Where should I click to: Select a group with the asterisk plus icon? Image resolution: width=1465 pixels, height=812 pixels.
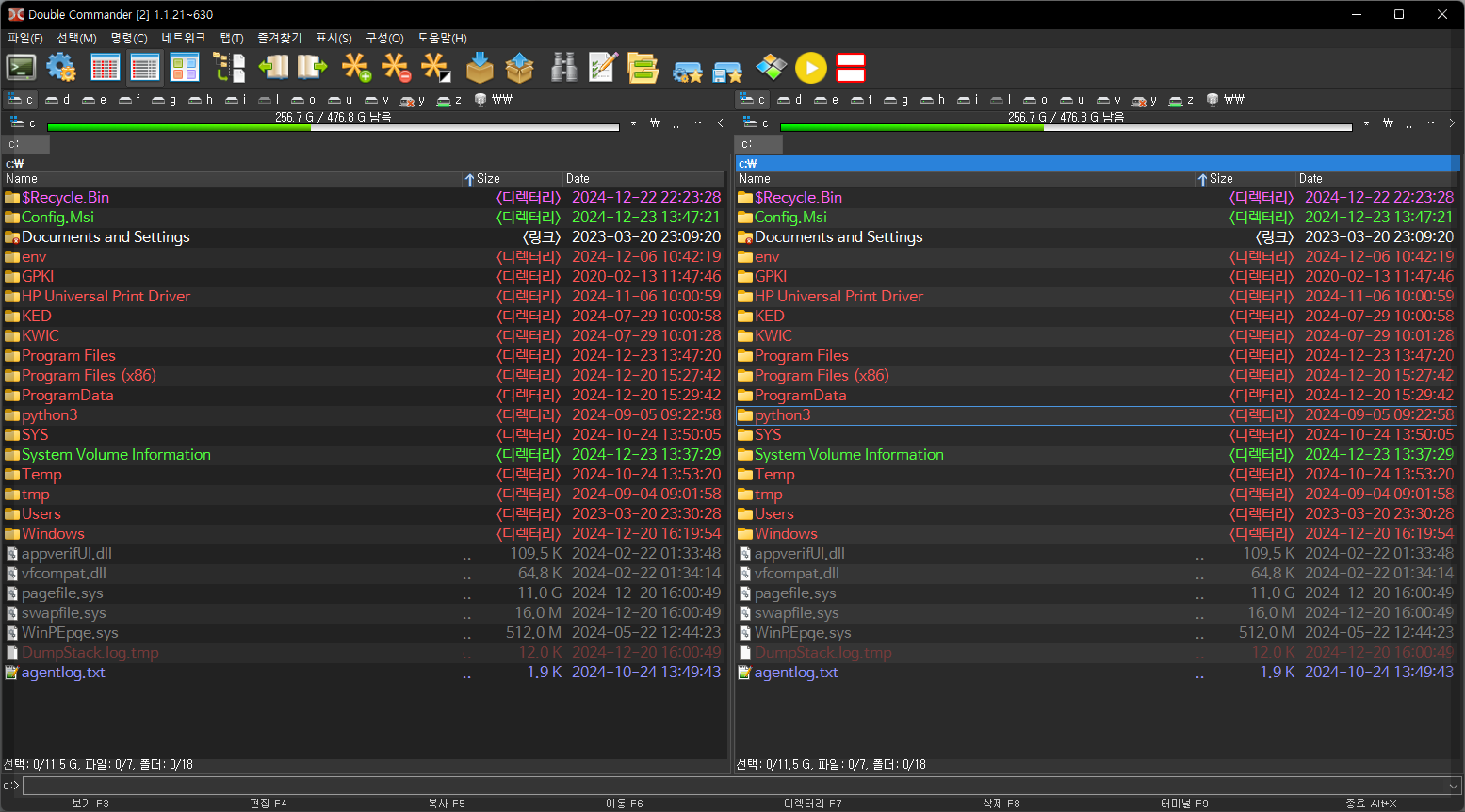tap(356, 68)
